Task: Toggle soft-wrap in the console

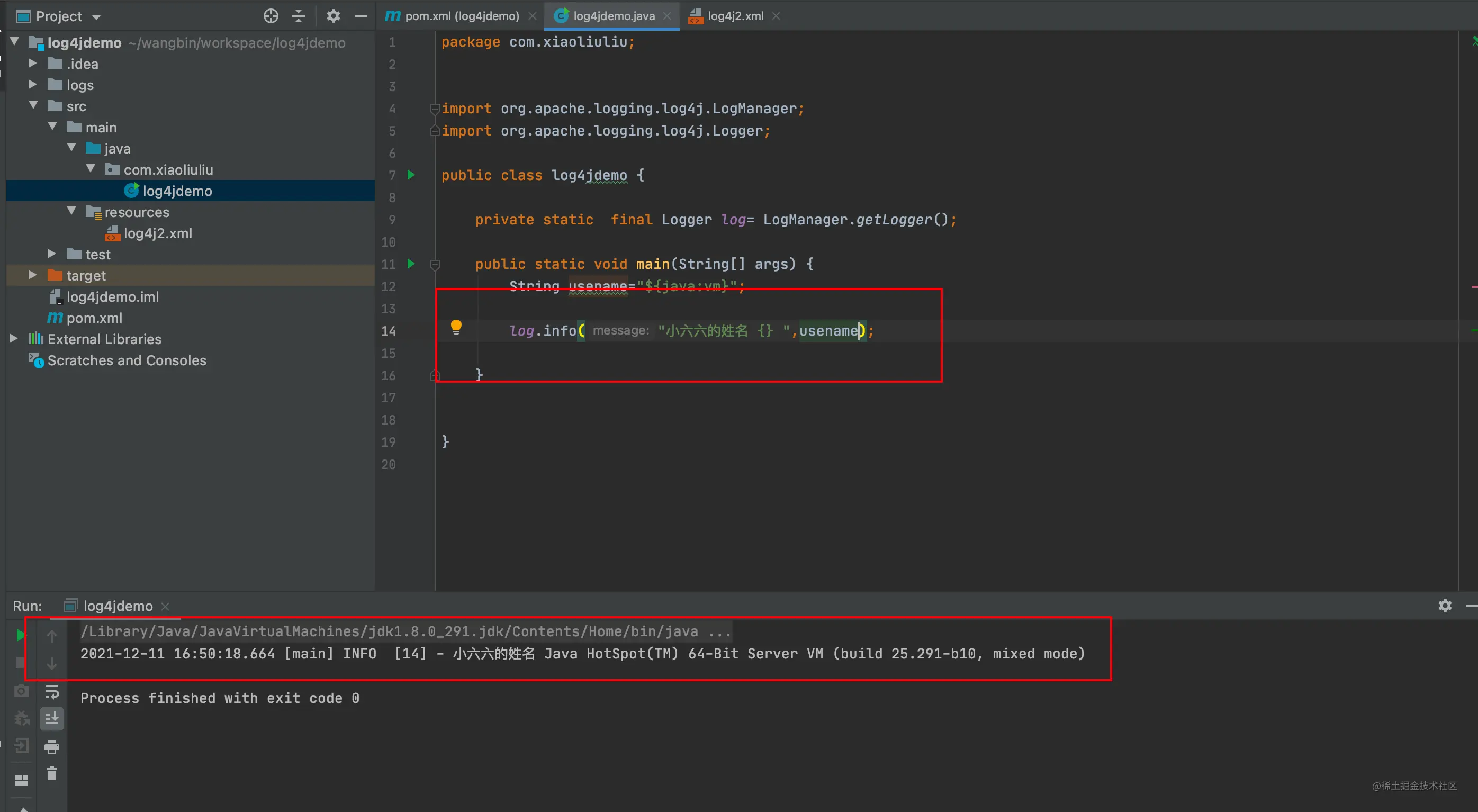Action: click(52, 691)
